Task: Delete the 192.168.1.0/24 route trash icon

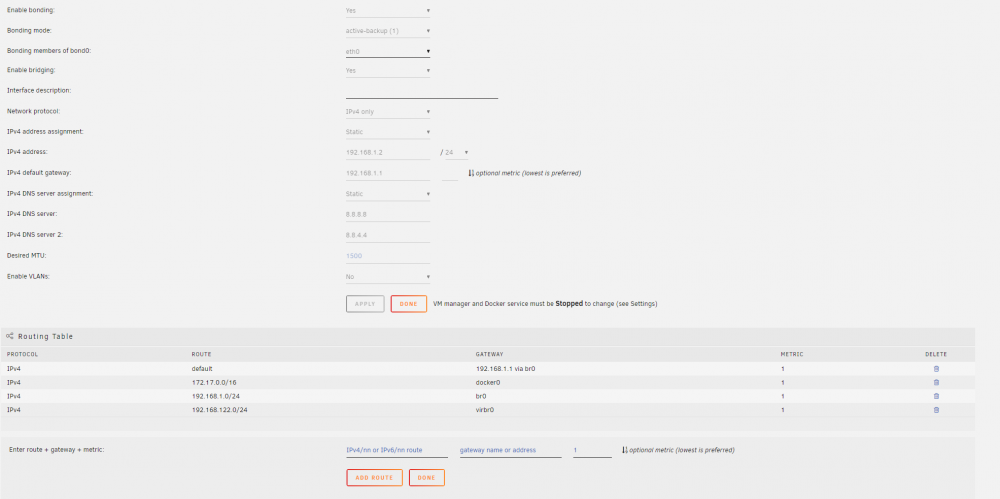Action: 936,396
